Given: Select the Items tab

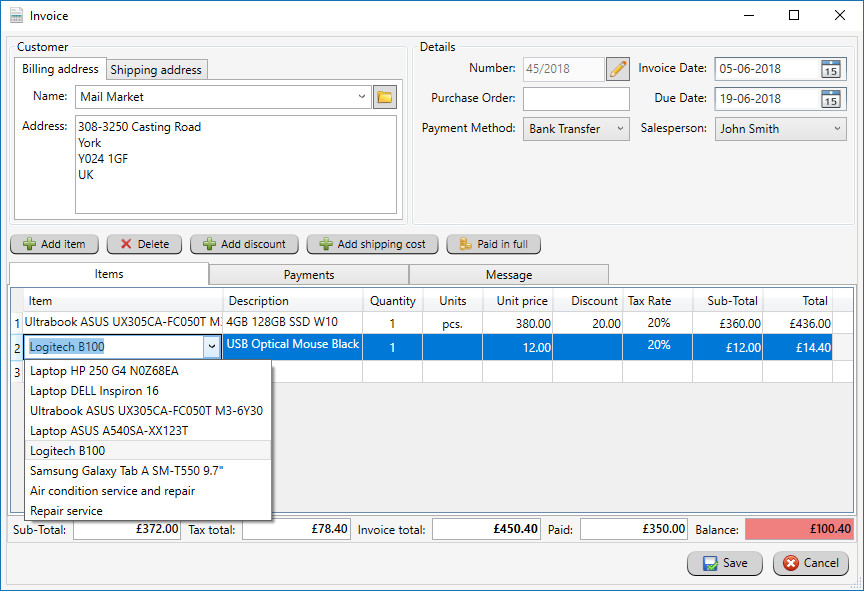Looking at the screenshot, I should coord(109,274).
